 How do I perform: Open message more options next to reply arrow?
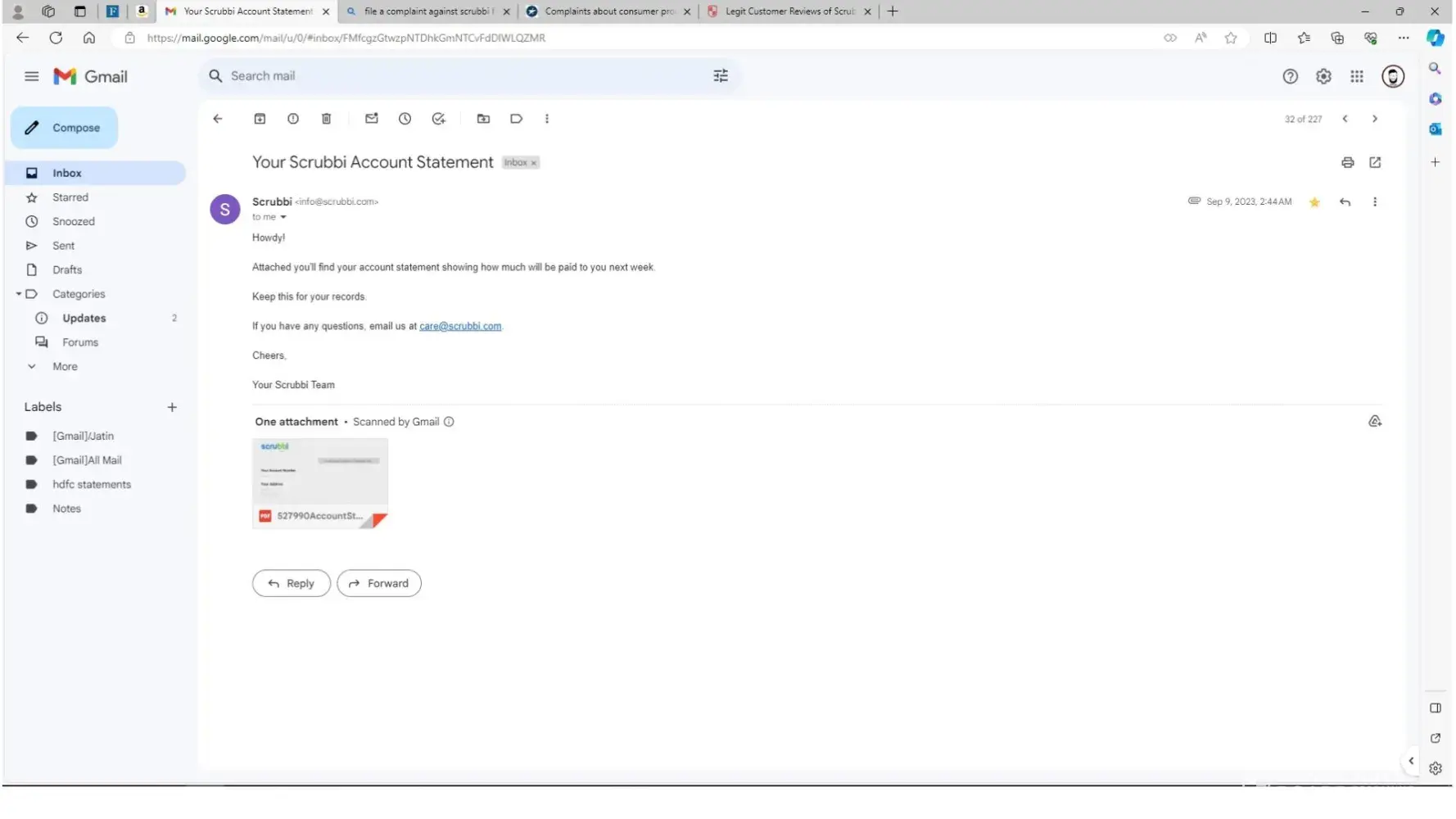[x=1375, y=202]
